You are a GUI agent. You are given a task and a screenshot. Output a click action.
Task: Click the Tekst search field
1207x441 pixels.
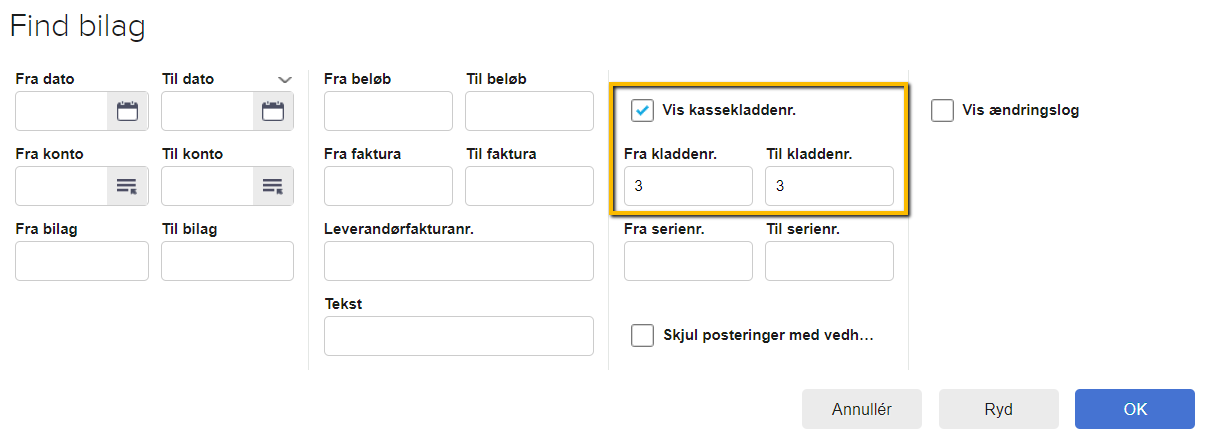coord(459,336)
